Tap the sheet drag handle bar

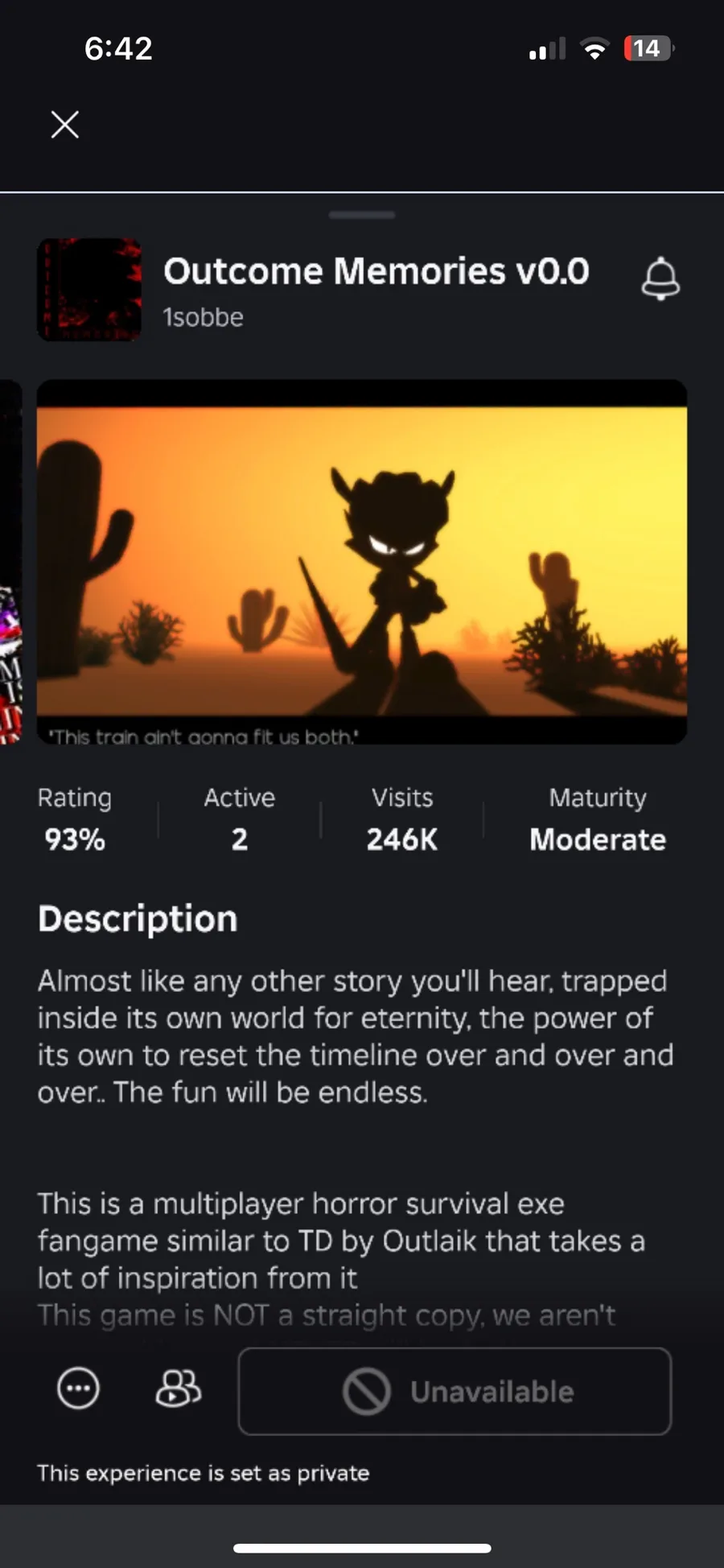point(362,215)
